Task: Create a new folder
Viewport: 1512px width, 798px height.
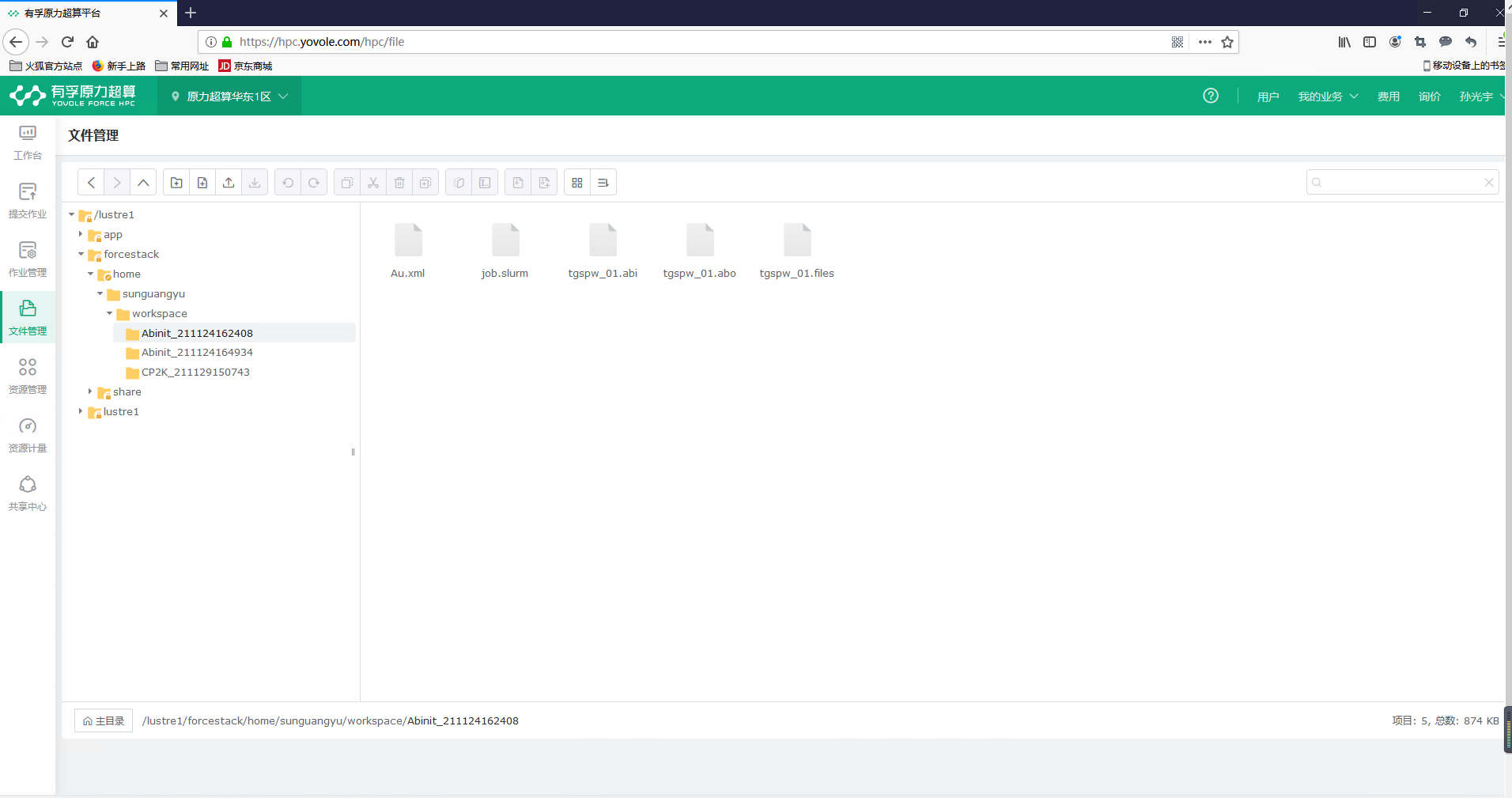Action: 176,183
